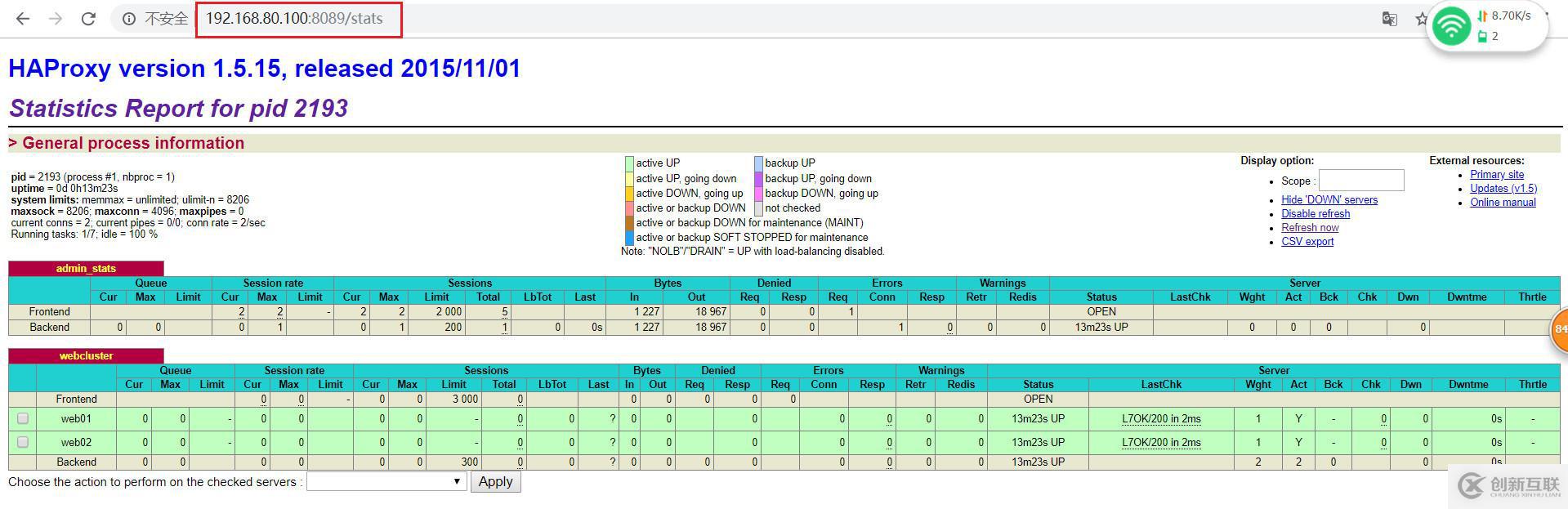Click the '3 000' session limit value
This screenshot has height=509, width=1568.
(x=465, y=400)
